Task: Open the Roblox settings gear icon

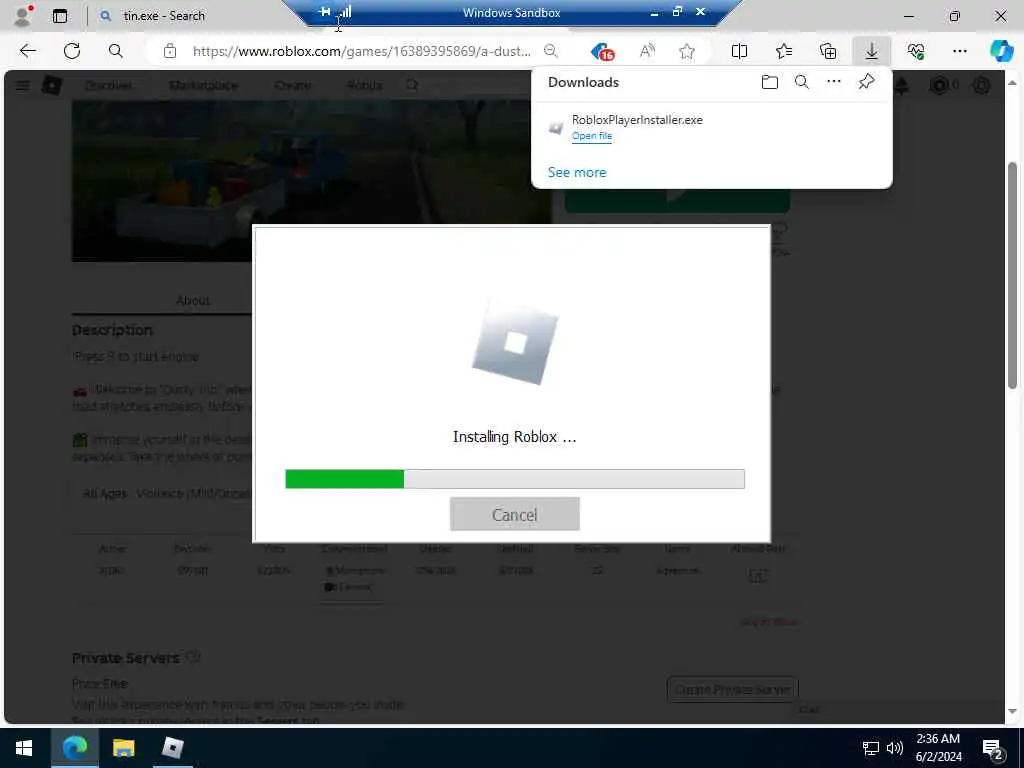Action: (981, 86)
